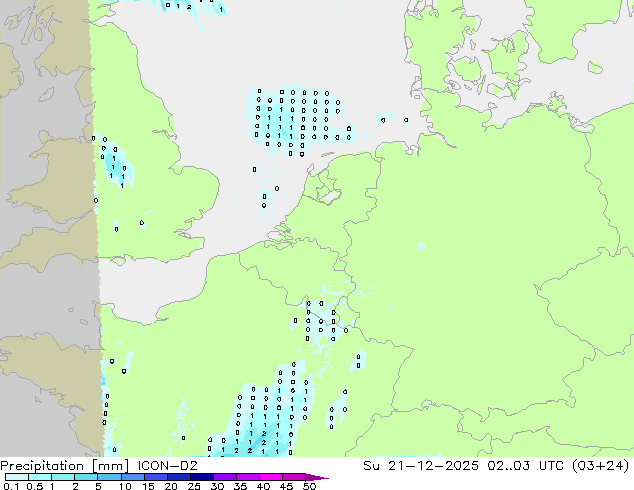Select the 25–30 mm navy legend swatch

pos(202,477)
